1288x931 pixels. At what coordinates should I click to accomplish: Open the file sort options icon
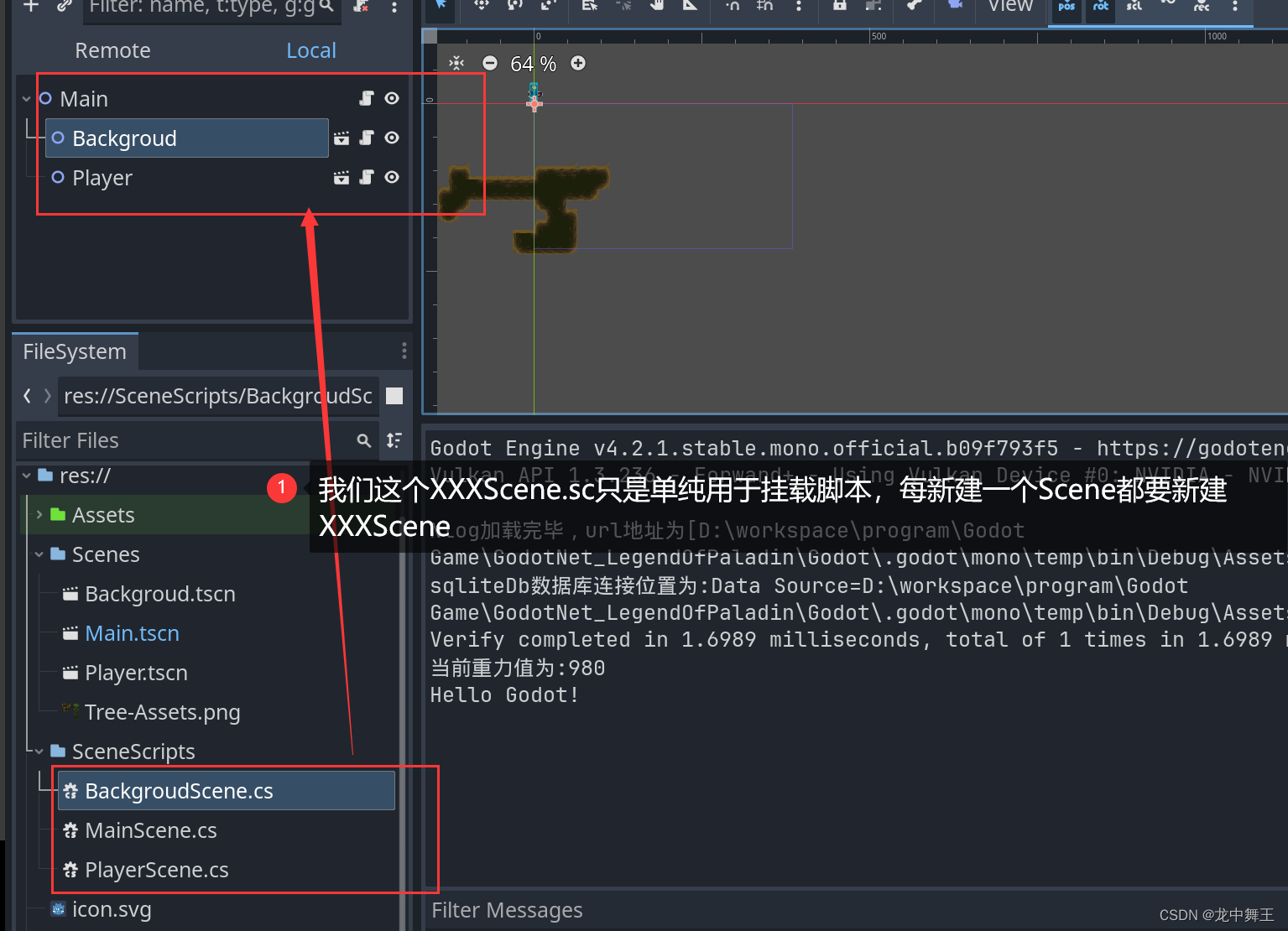pos(394,440)
